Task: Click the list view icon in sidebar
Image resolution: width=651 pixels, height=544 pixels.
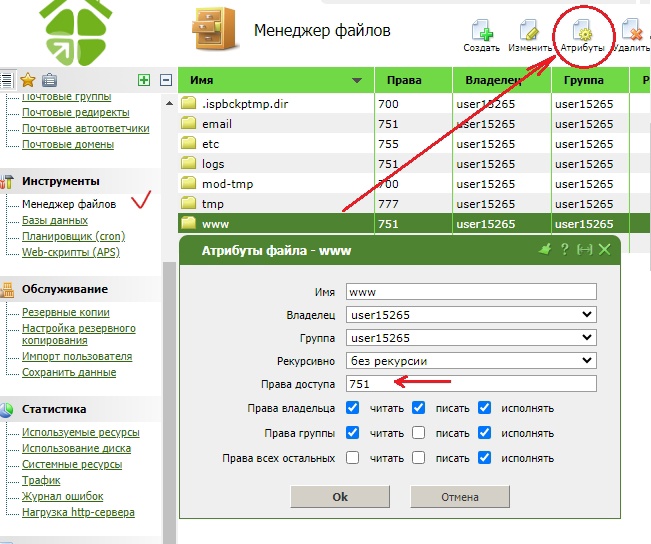Action: coord(6,80)
